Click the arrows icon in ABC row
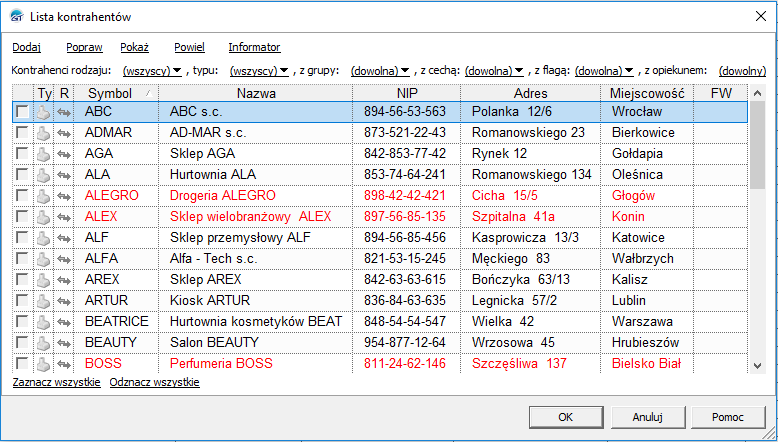Image resolution: width=778 pixels, height=442 pixels. [64, 113]
